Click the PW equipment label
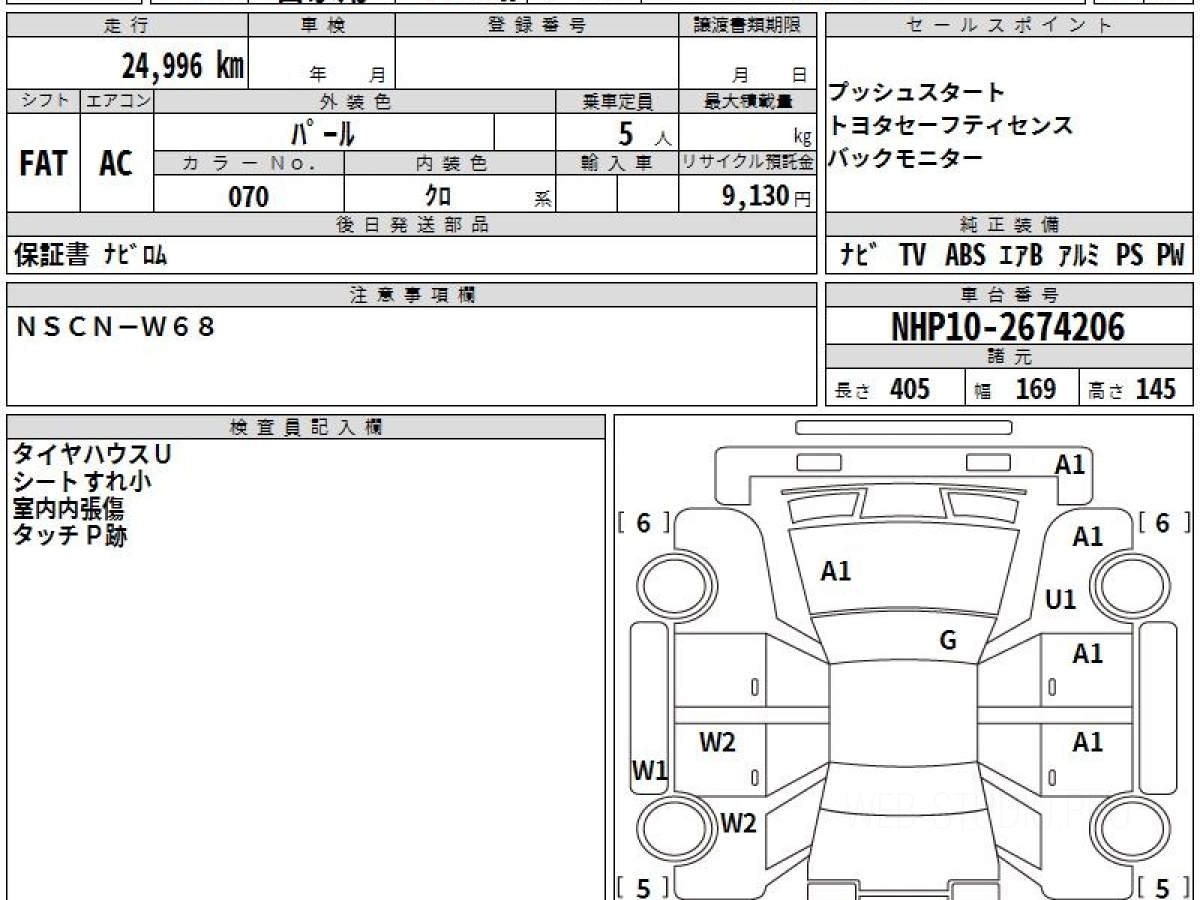 pyautogui.click(x=1170, y=256)
